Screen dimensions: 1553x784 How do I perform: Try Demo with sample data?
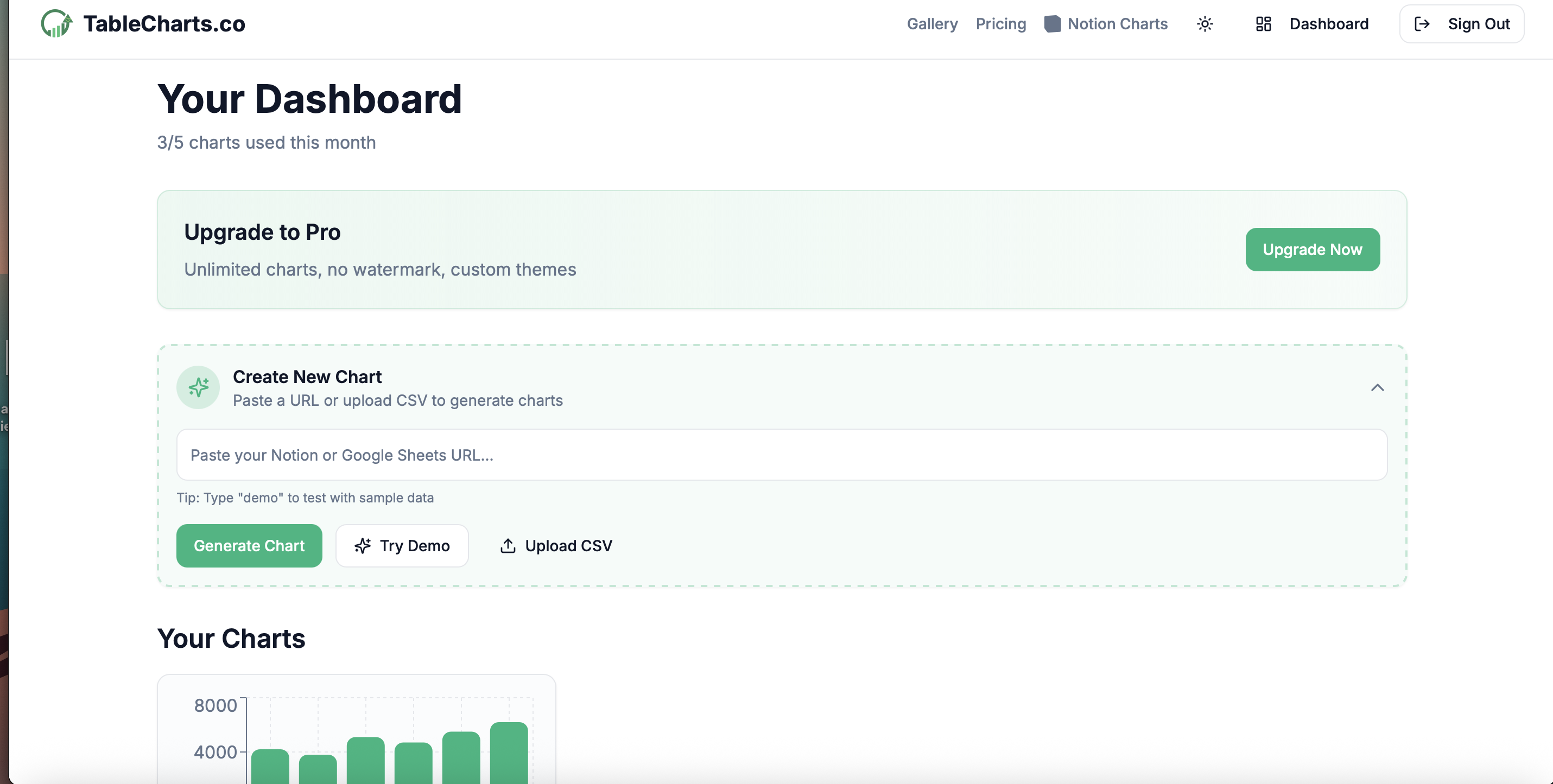[402, 545]
